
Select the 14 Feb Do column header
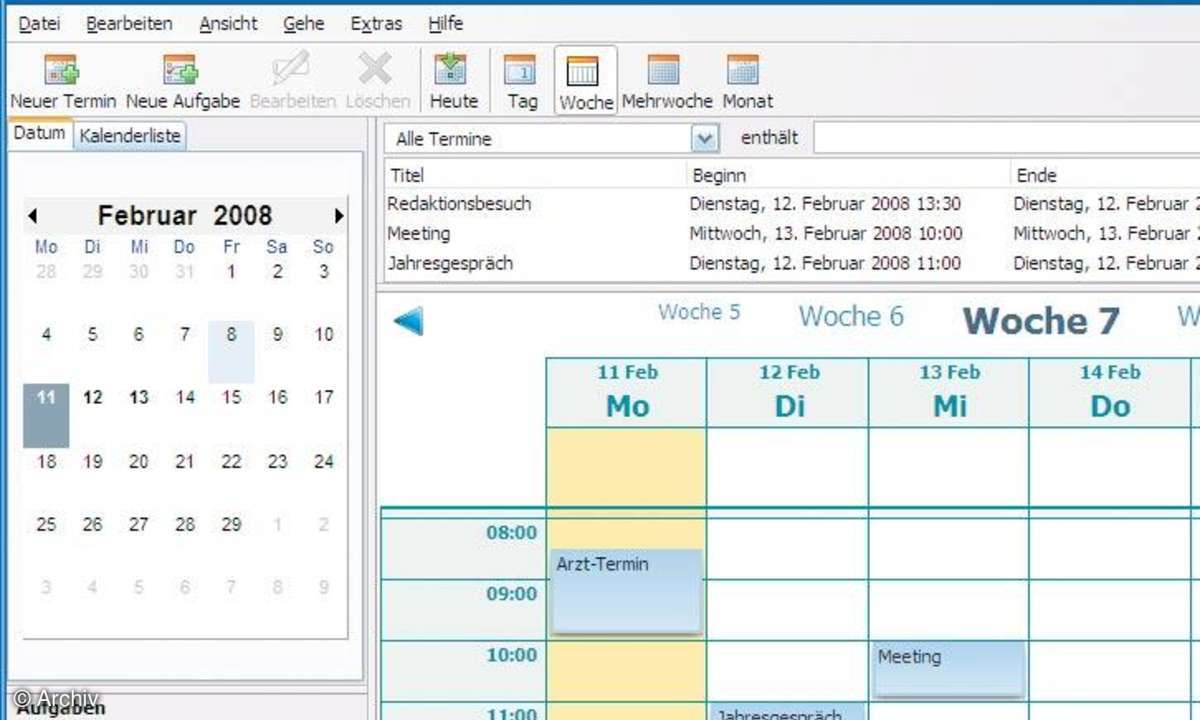(1110, 392)
